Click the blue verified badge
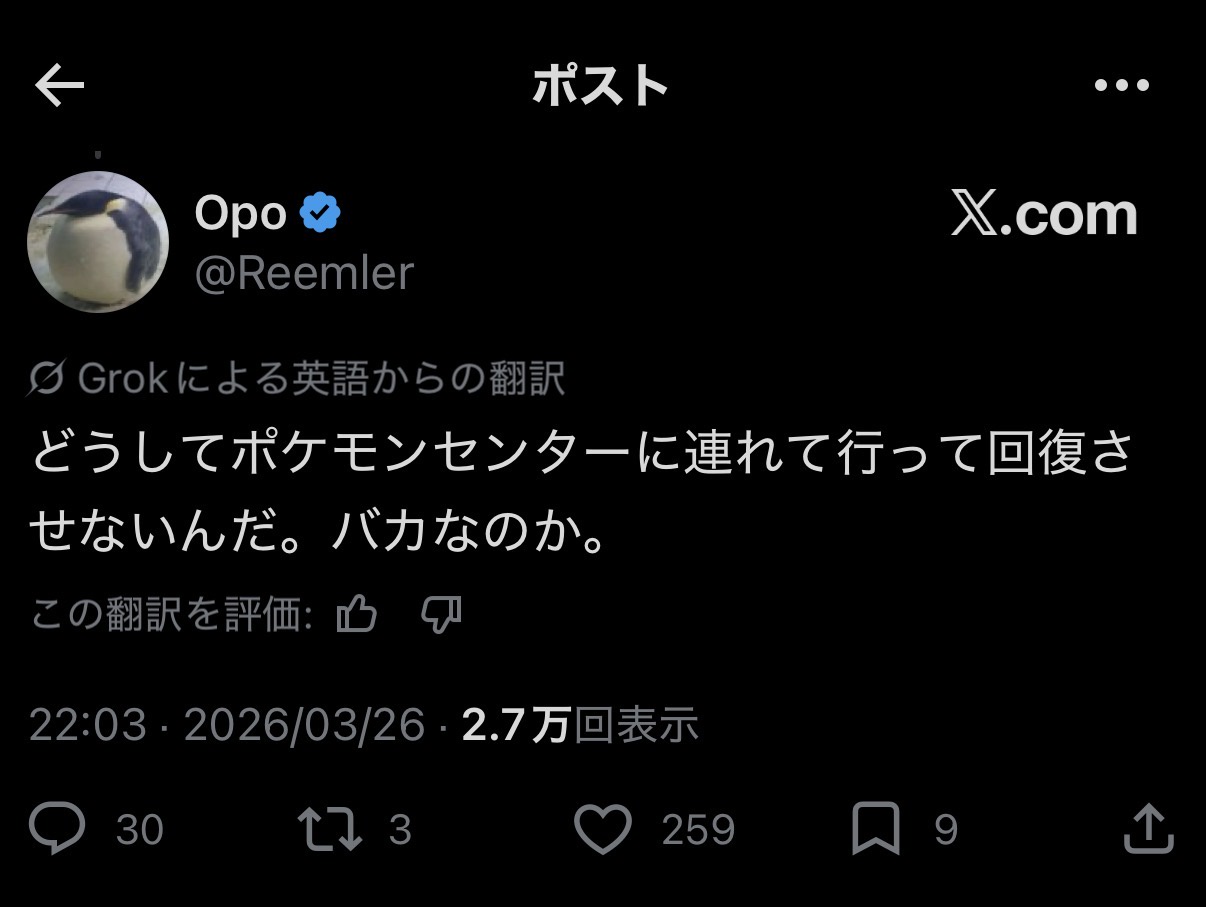1206x907 pixels. pos(320,213)
